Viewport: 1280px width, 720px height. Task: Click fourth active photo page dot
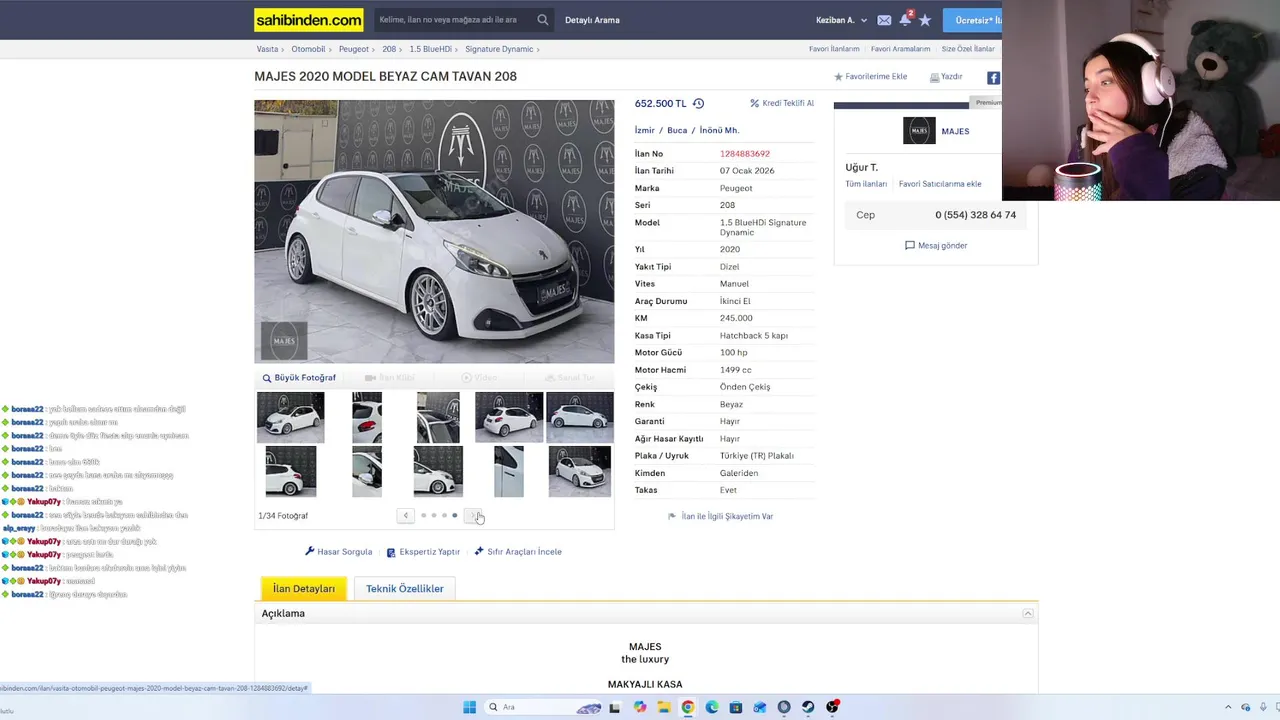pos(454,516)
